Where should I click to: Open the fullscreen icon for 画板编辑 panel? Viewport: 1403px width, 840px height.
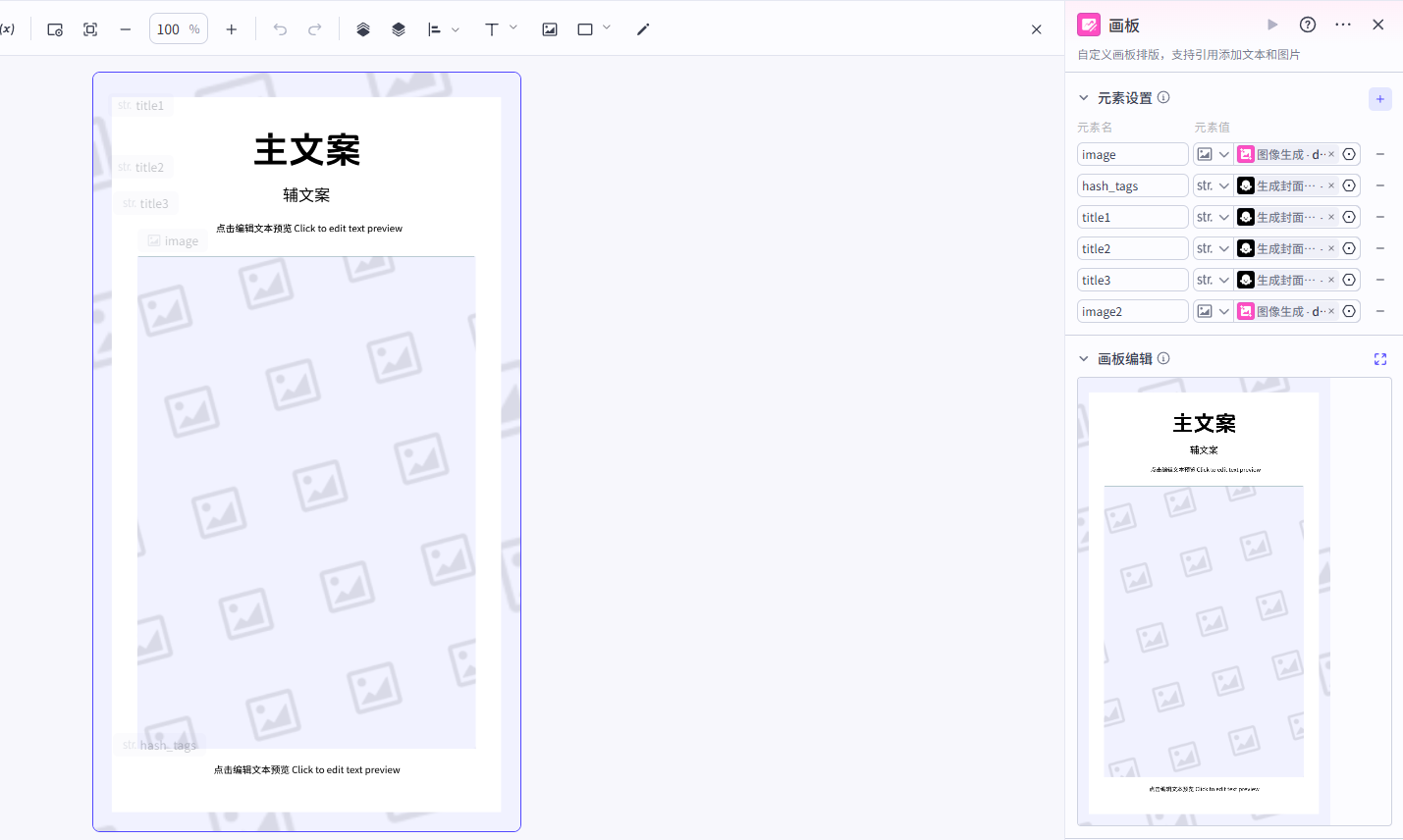tap(1380, 358)
